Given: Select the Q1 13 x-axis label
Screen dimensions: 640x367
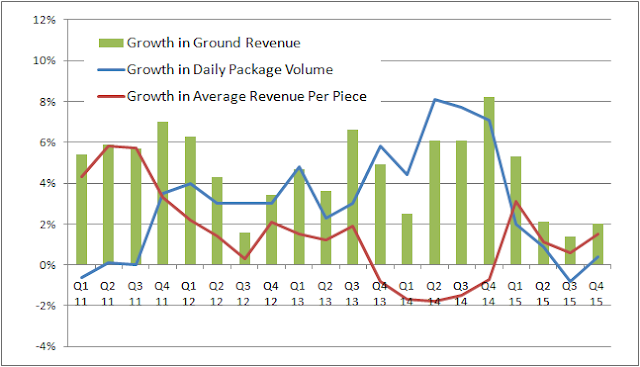Looking at the screenshot, I should [x=298, y=294].
